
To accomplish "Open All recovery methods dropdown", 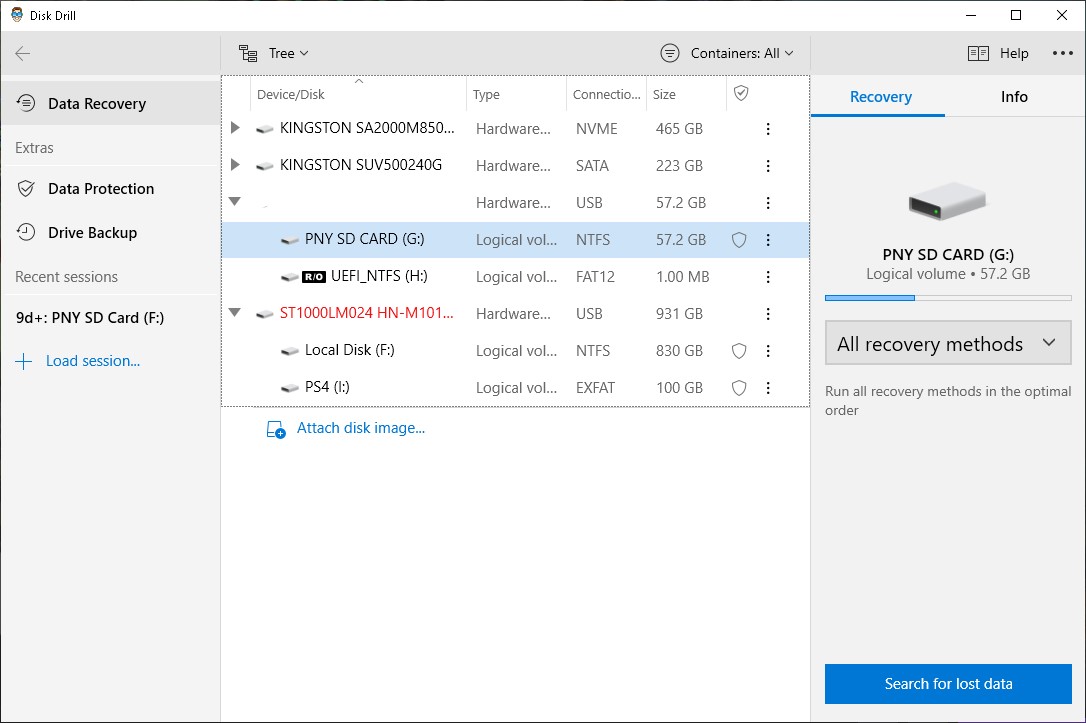I will tap(947, 343).
